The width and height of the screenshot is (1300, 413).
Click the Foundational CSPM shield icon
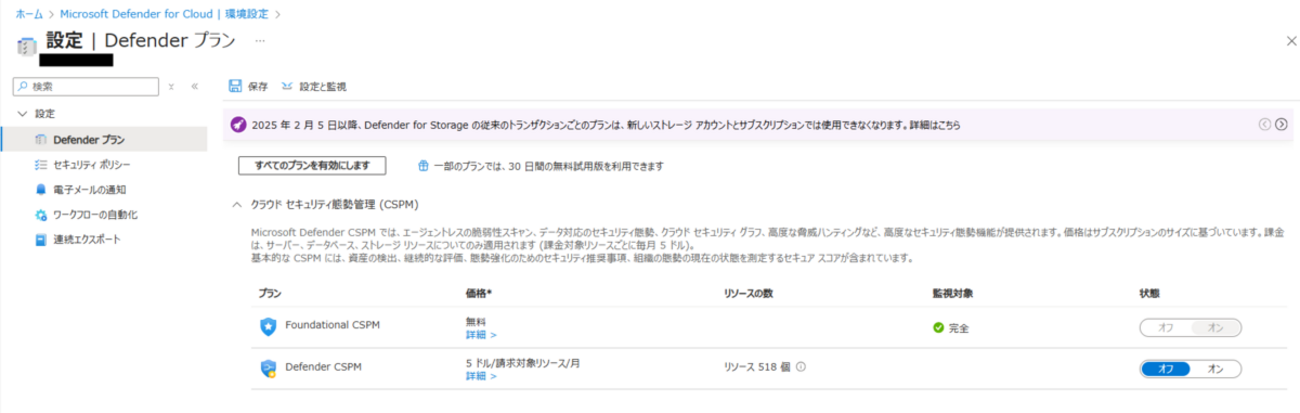point(267,326)
